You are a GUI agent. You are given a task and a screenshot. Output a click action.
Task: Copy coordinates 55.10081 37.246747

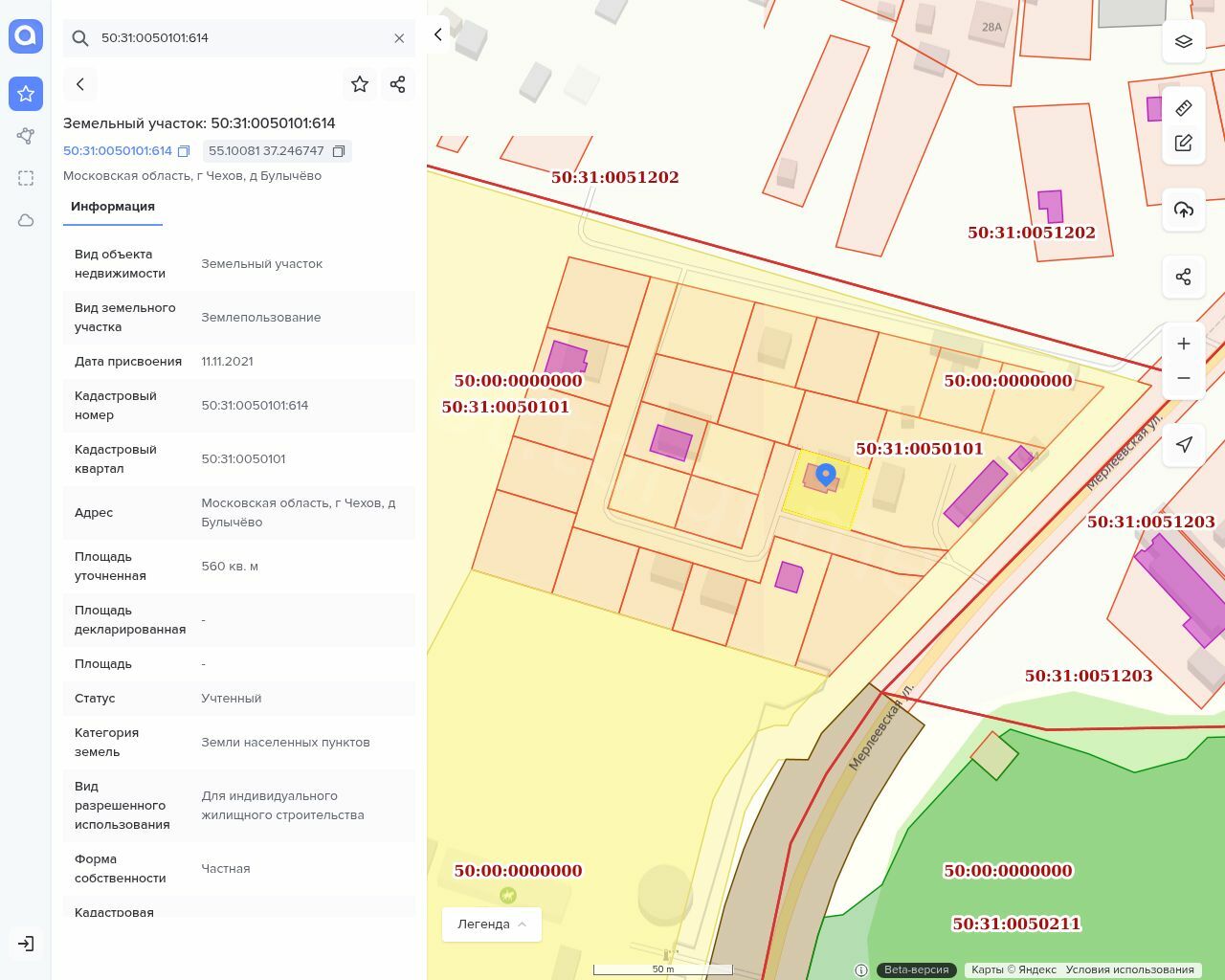tap(339, 151)
